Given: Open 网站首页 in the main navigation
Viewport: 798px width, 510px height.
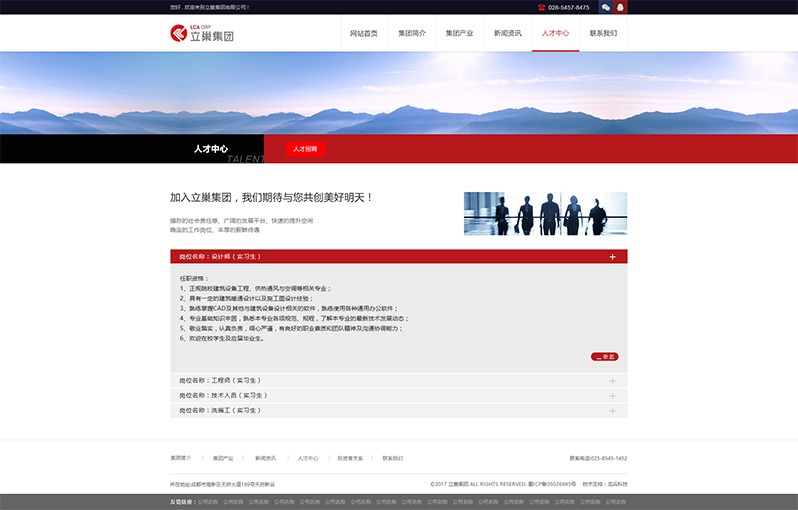Looking at the screenshot, I should click(x=364, y=33).
